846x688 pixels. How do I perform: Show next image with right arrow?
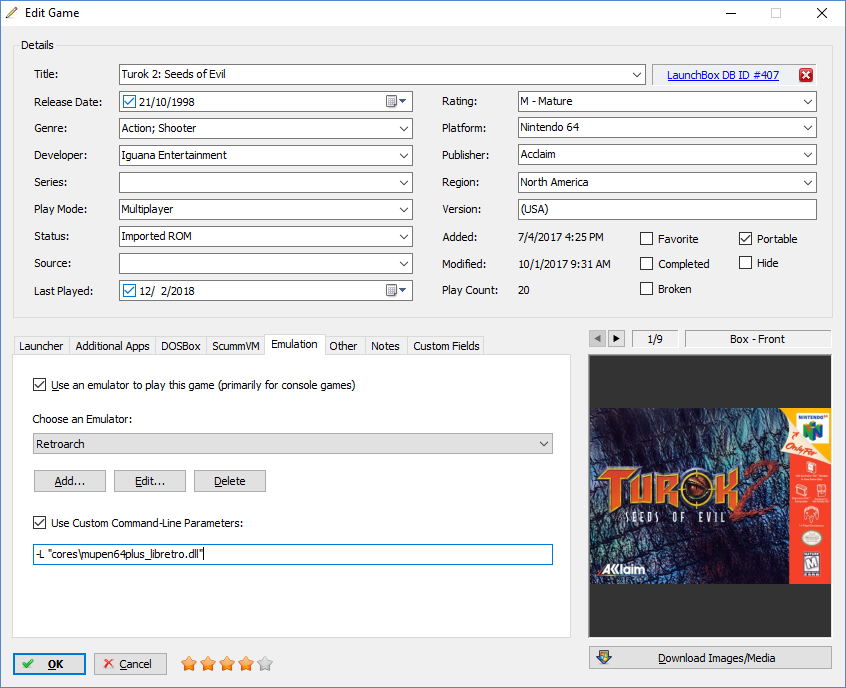616,339
